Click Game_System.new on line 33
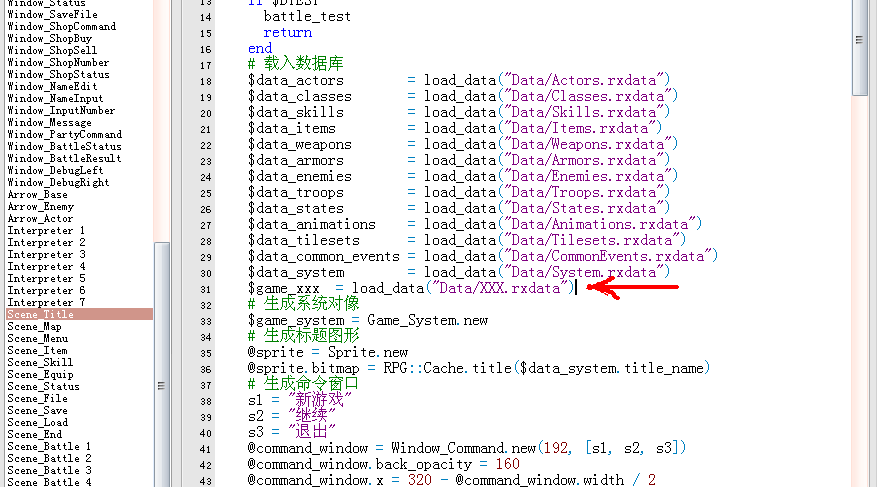This screenshot has width=877, height=487. pyautogui.click(x=428, y=321)
